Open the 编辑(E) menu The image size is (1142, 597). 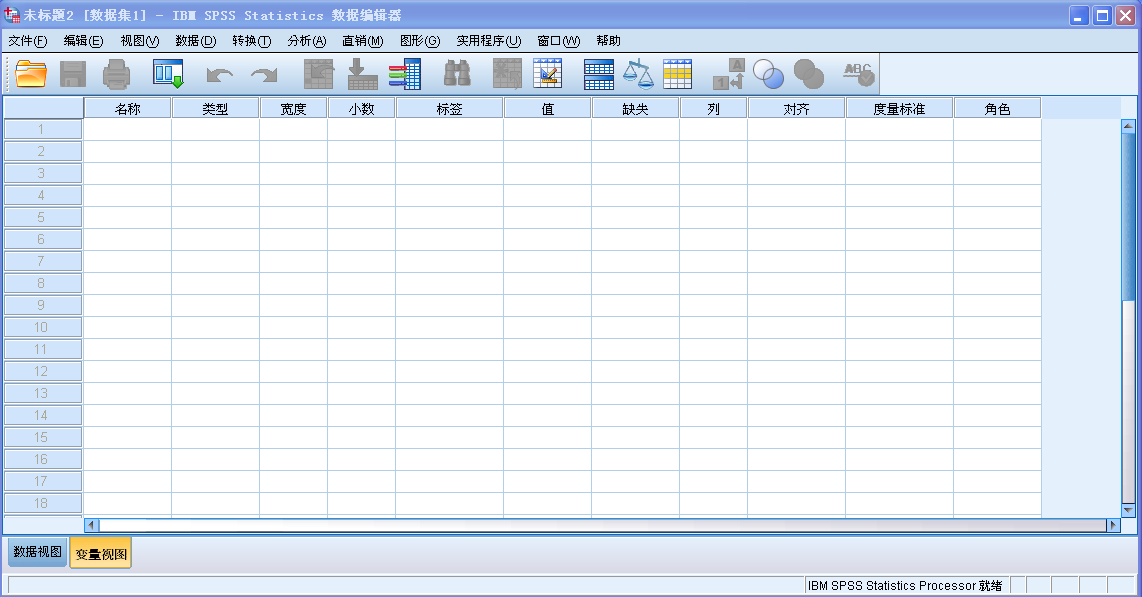pyautogui.click(x=83, y=41)
